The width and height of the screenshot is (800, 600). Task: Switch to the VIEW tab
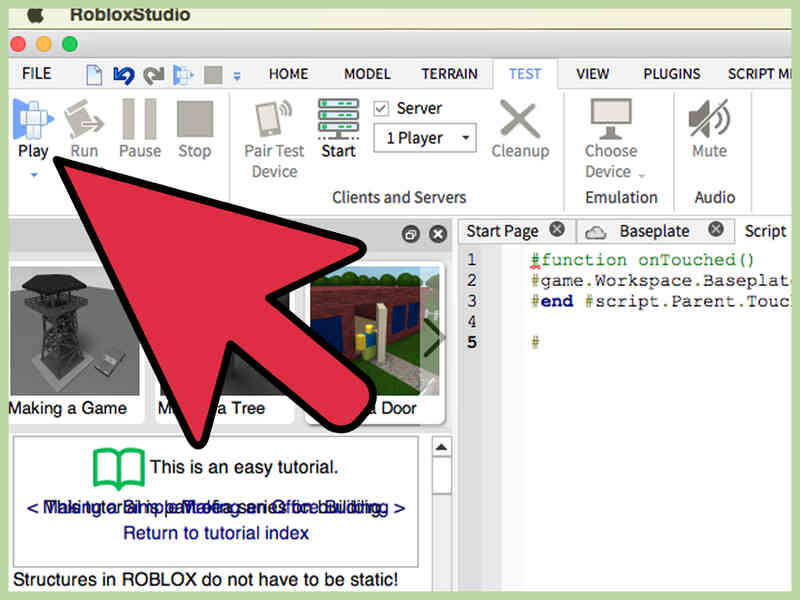coord(592,74)
